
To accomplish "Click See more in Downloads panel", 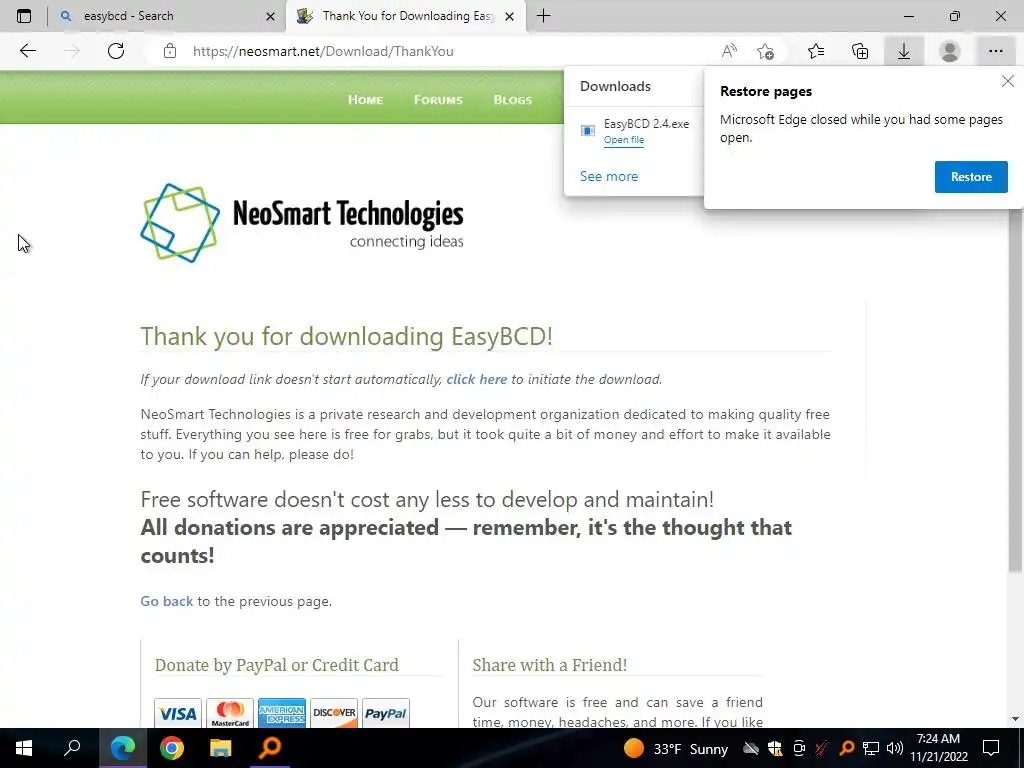I will point(609,176).
